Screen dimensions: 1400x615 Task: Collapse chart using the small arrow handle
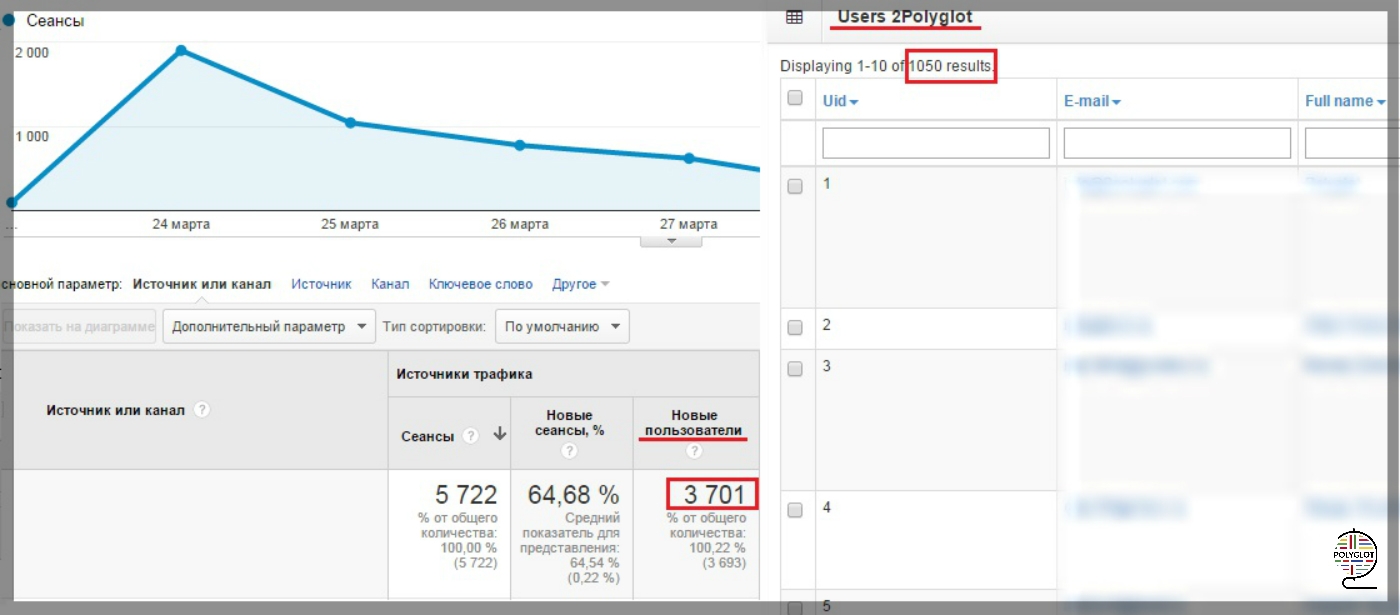[671, 241]
